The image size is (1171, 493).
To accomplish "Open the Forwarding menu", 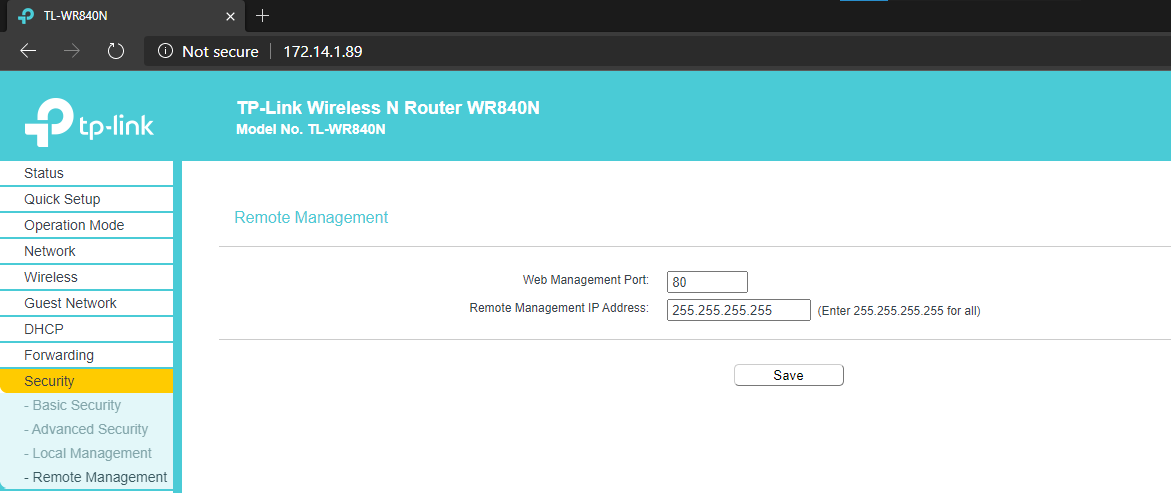I will (87, 355).
